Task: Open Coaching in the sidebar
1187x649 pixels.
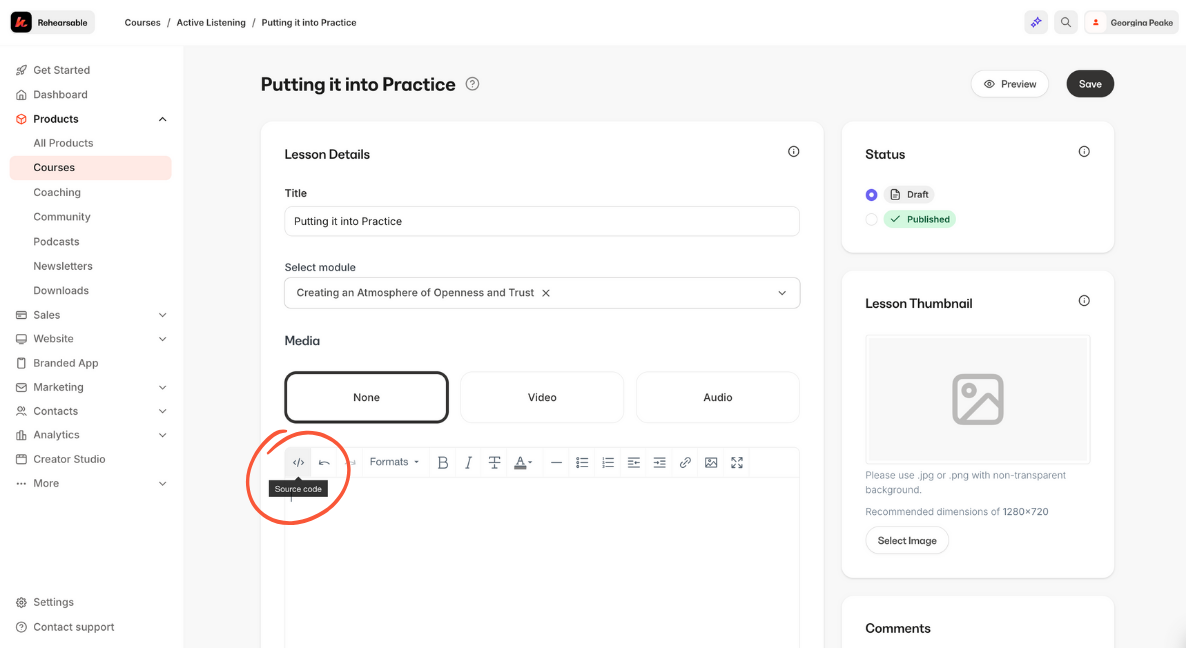Action: coord(57,192)
